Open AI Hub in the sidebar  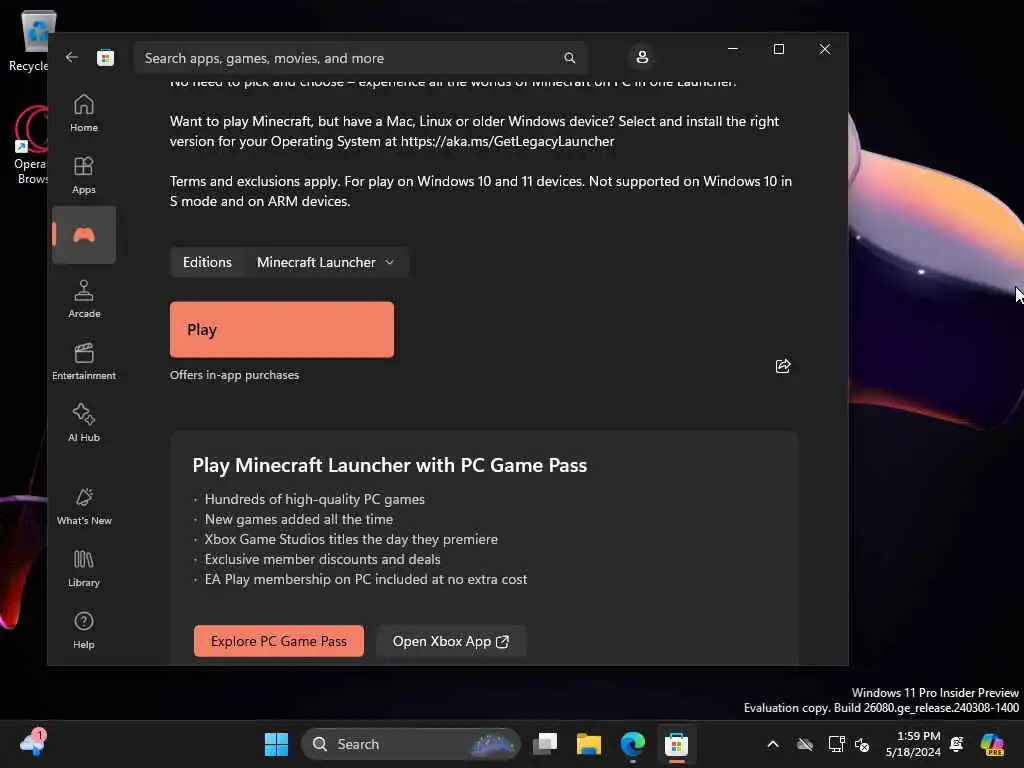tap(84, 423)
